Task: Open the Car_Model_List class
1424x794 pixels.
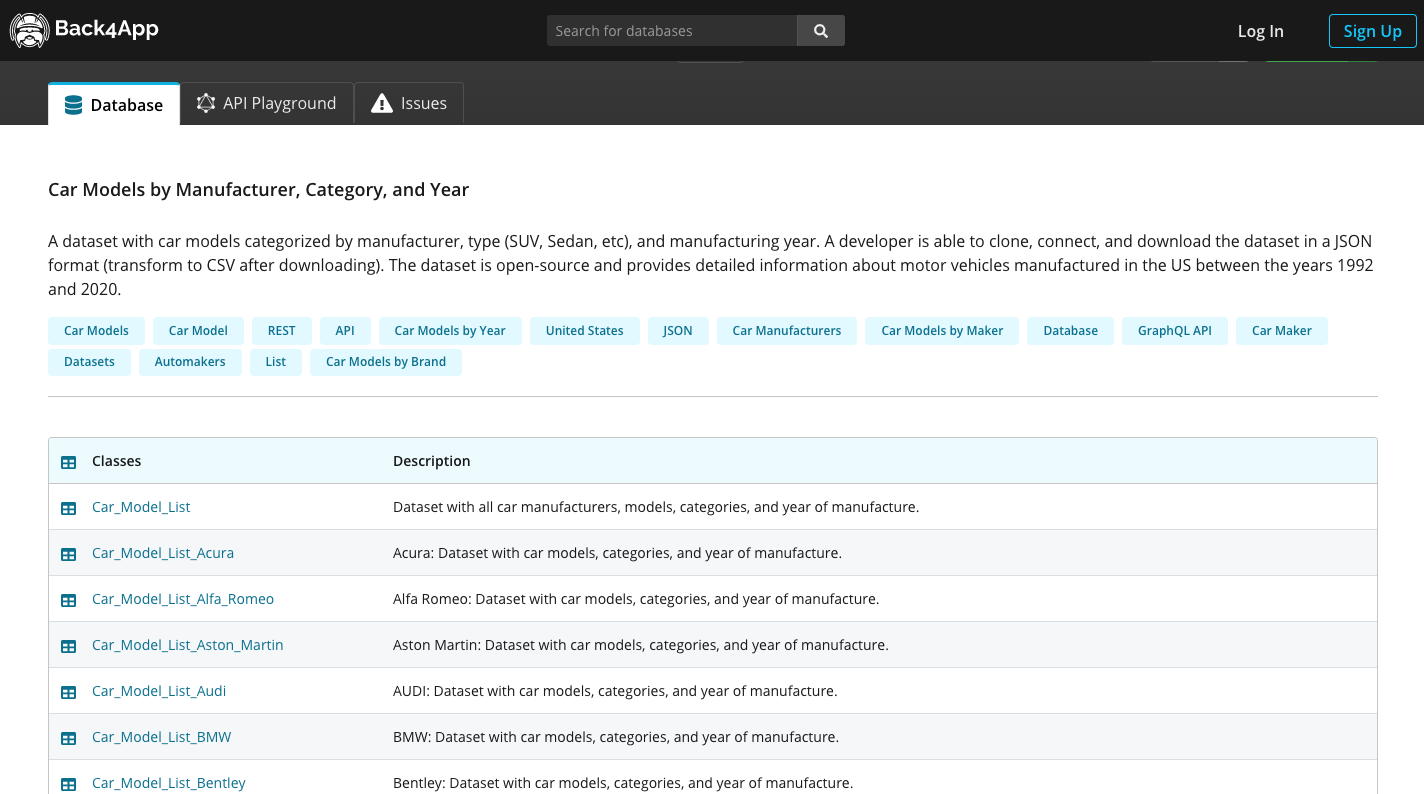Action: (141, 507)
